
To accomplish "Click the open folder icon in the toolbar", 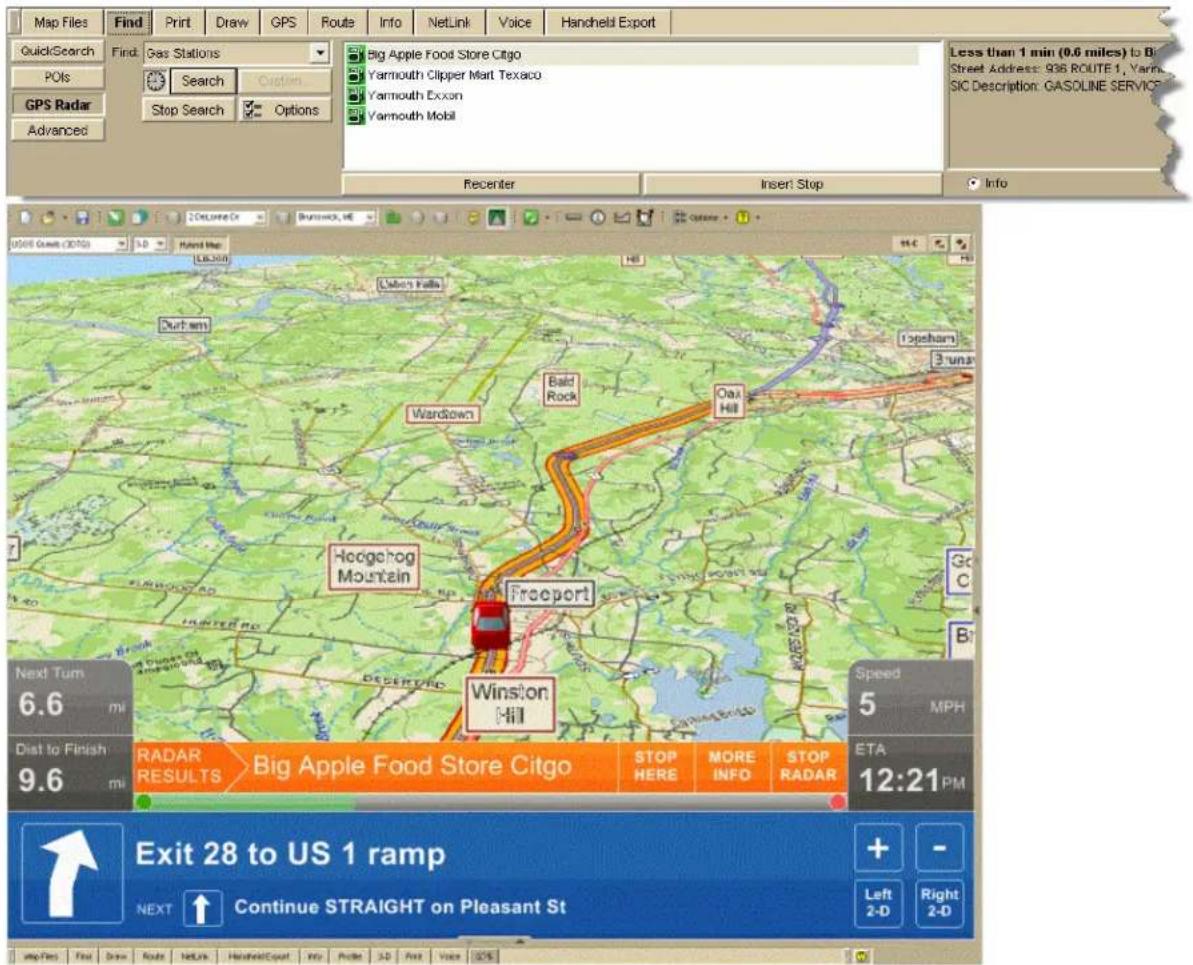I will click(48, 218).
